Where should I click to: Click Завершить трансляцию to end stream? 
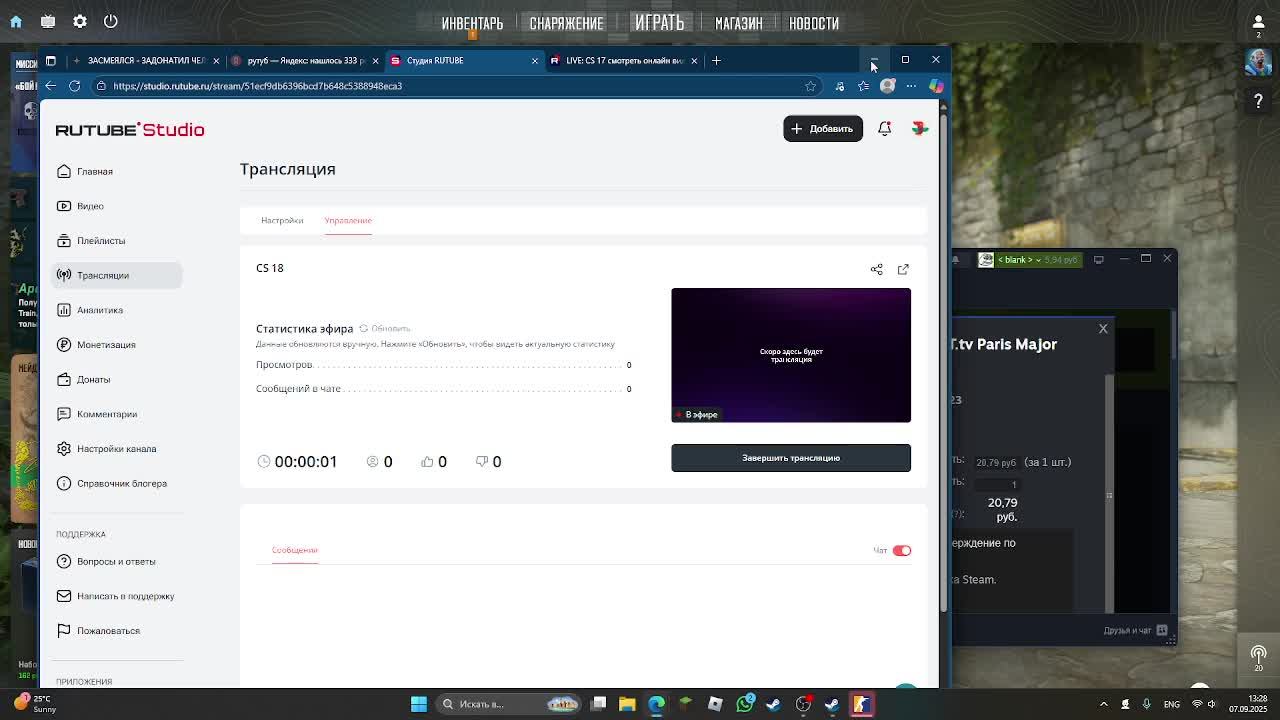click(x=791, y=458)
